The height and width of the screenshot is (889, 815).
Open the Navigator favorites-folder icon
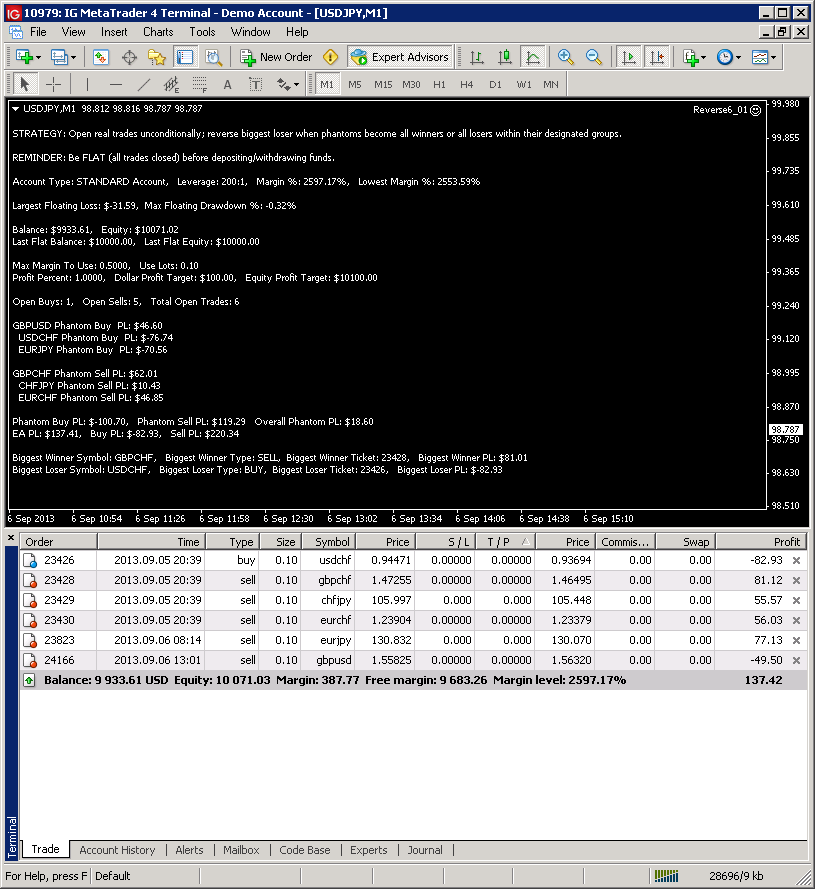tap(157, 57)
